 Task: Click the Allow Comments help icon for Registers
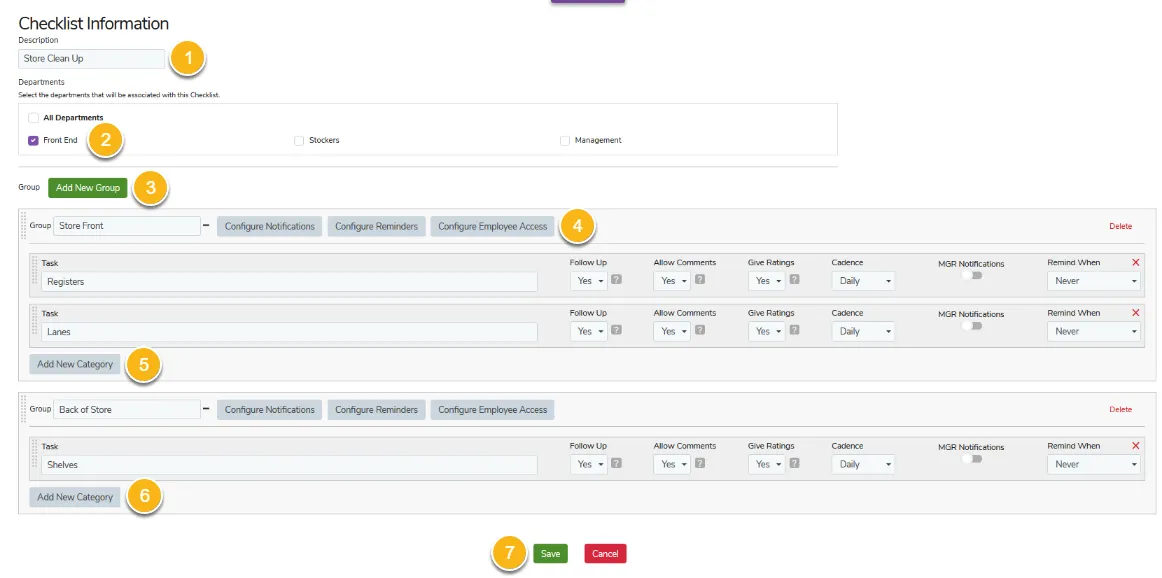point(700,280)
